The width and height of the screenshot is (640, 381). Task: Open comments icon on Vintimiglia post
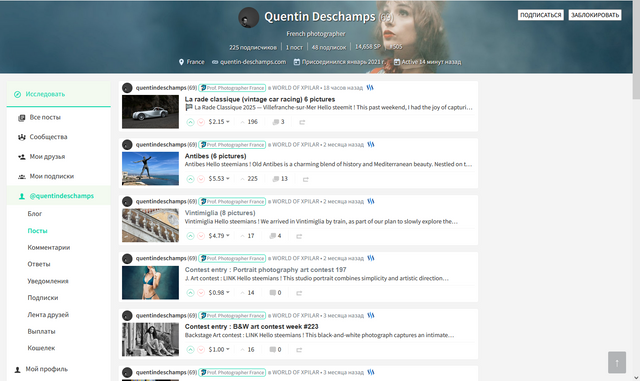pyautogui.click(x=272, y=236)
